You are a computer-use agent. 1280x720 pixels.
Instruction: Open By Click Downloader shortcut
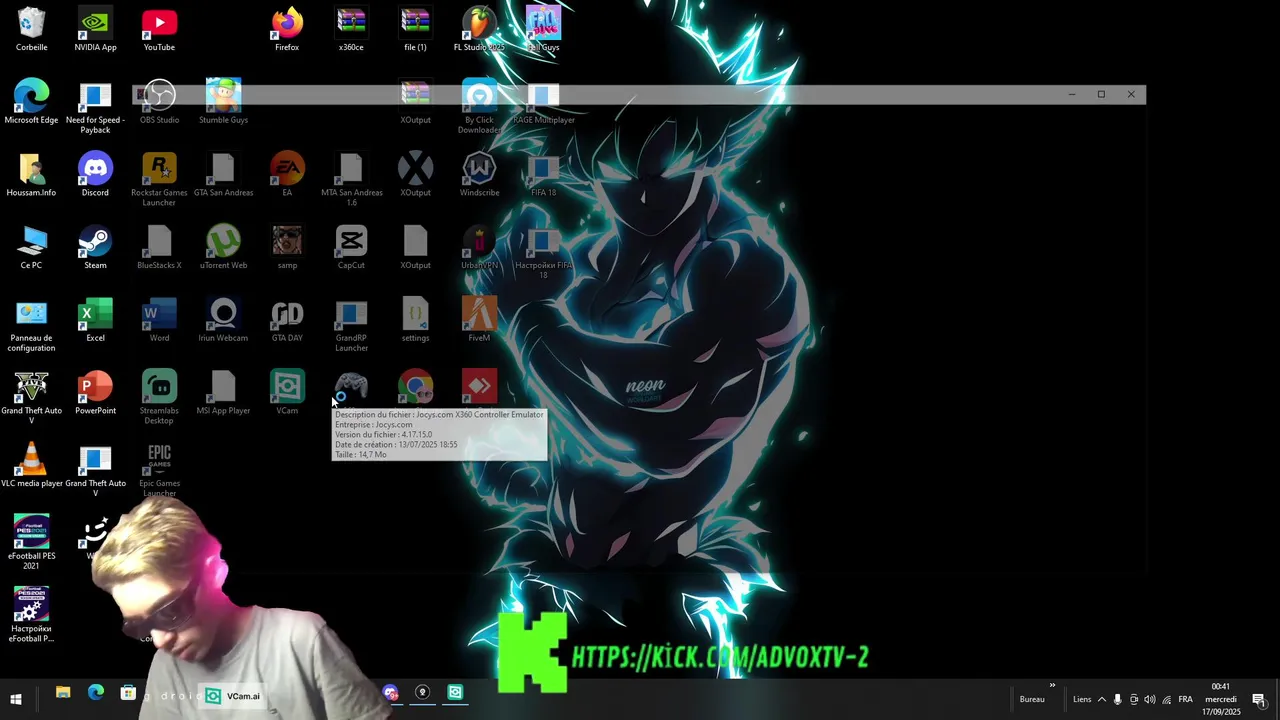[479, 107]
